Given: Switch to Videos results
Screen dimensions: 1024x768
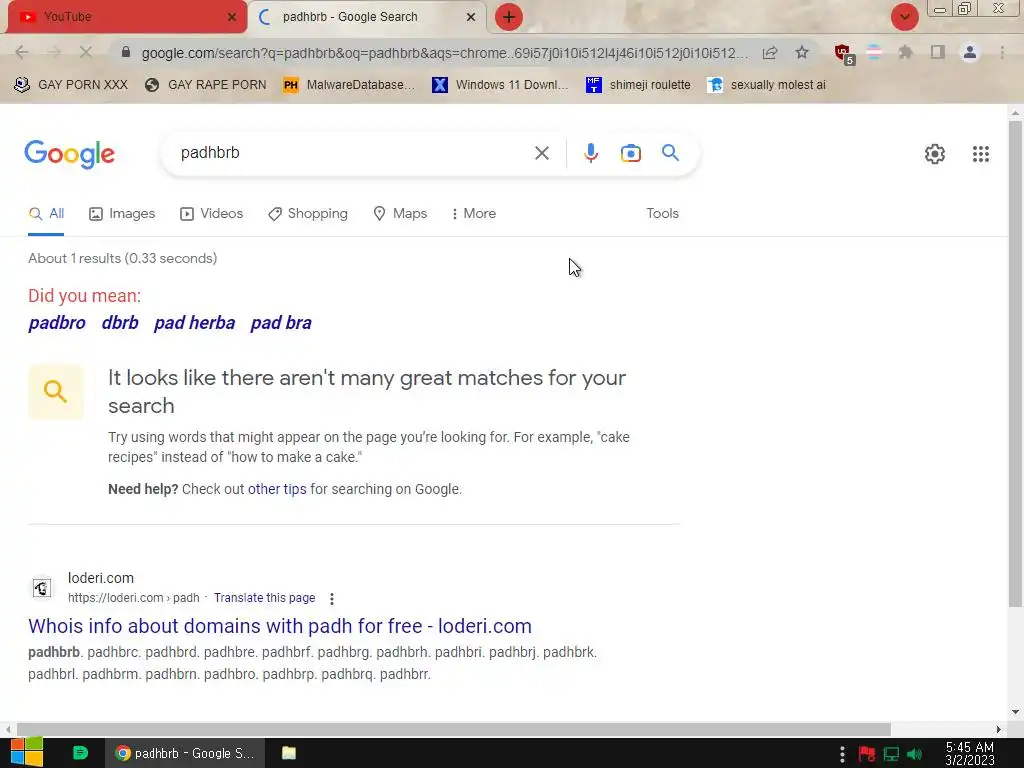Looking at the screenshot, I should pos(212,214).
